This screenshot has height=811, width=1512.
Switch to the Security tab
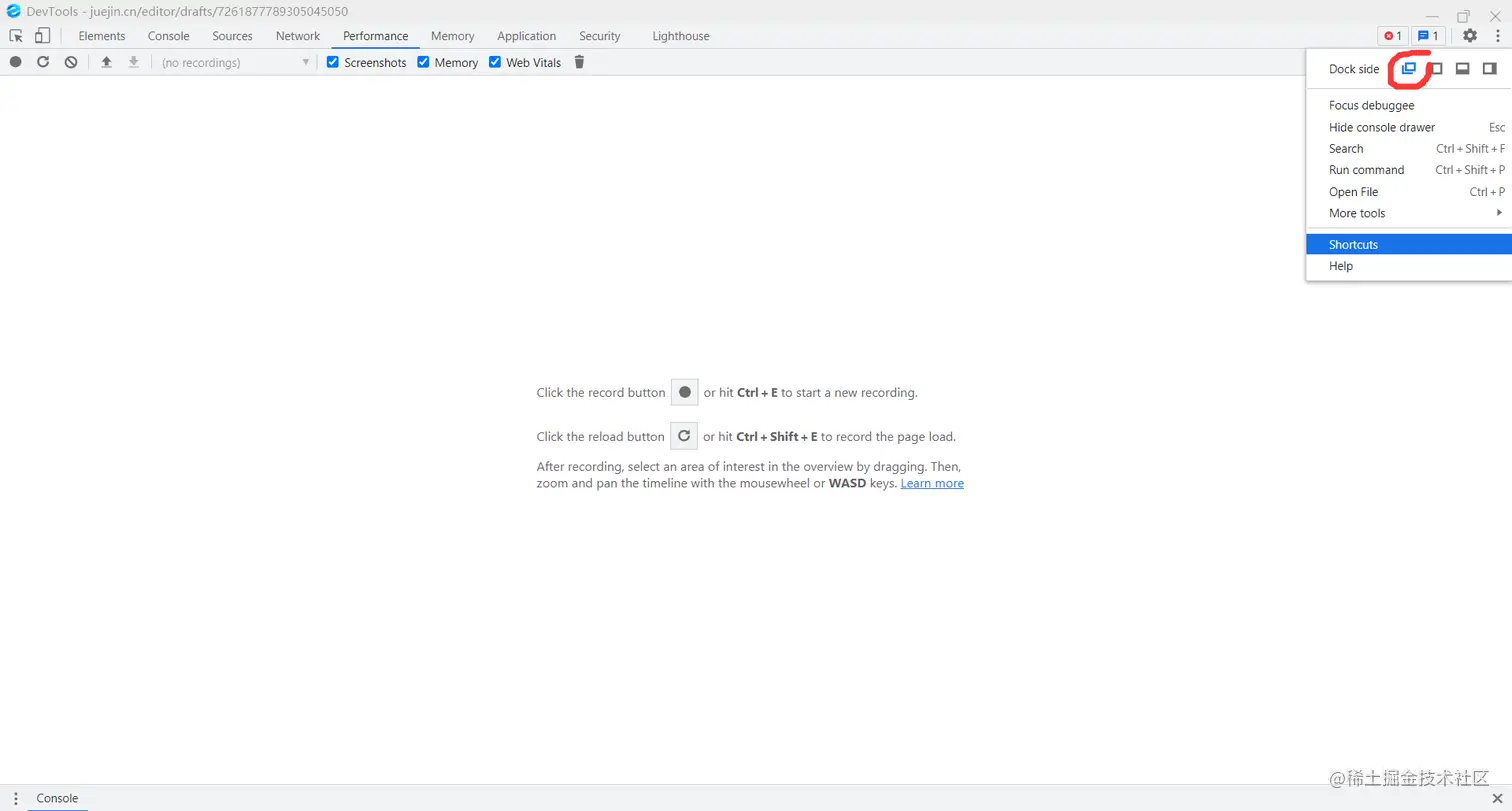coord(600,36)
